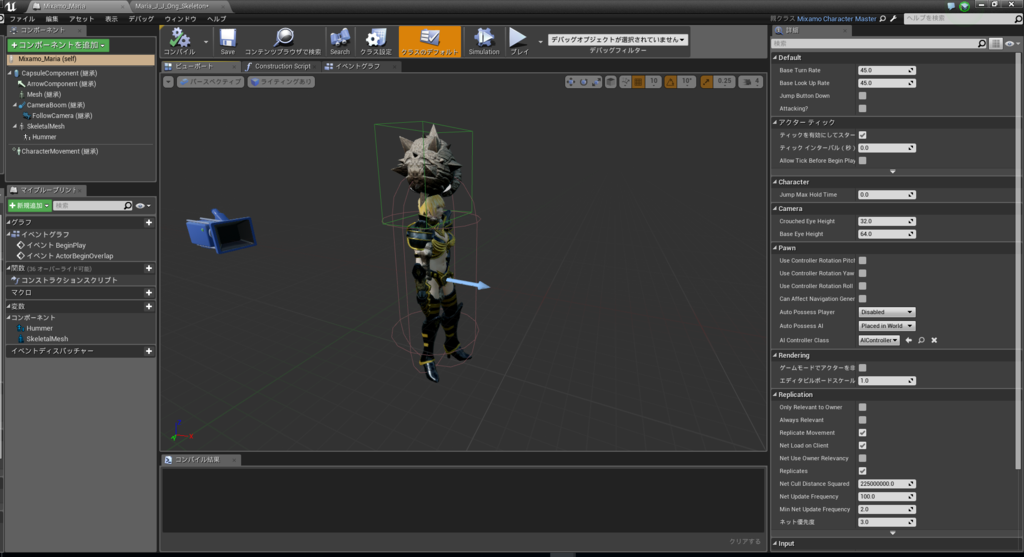1024x557 pixels.
Task: Click the コンポーネントを追加 (Add Component) button
Action: pyautogui.click(x=58, y=45)
